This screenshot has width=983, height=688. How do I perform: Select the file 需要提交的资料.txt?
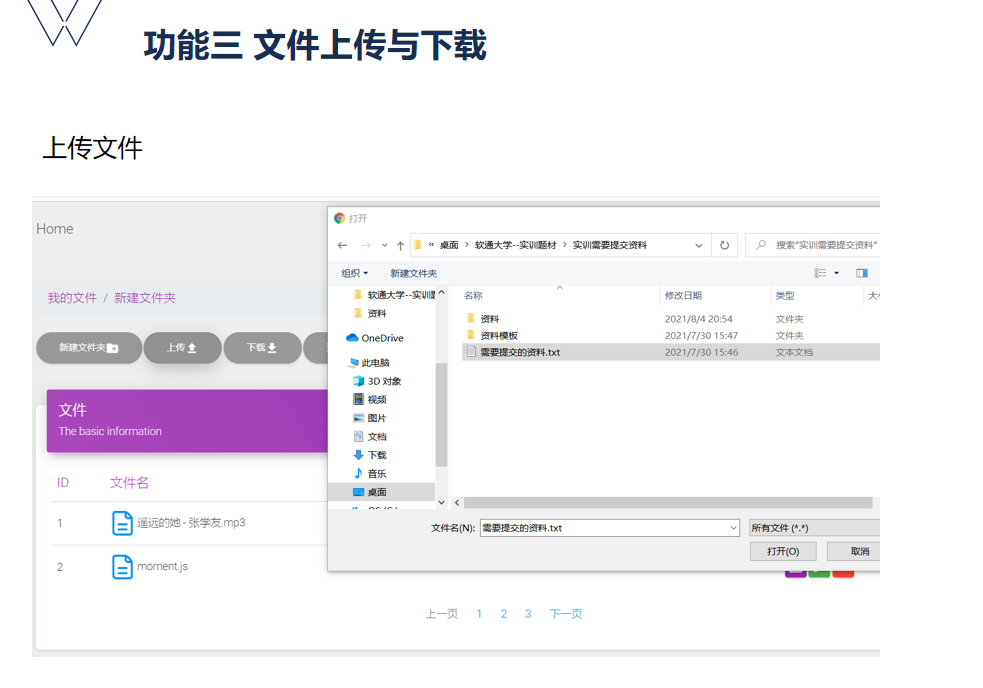point(671,352)
